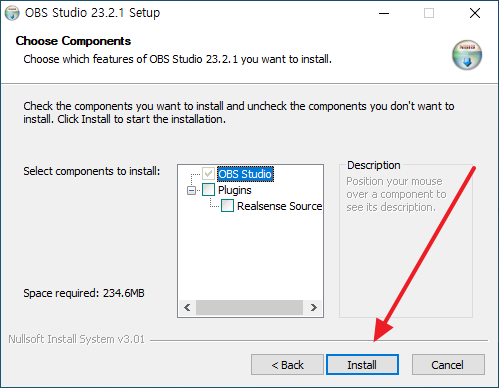Collapse the Plugins tree node
Viewport: 499px width, 388px height.
pos(191,190)
